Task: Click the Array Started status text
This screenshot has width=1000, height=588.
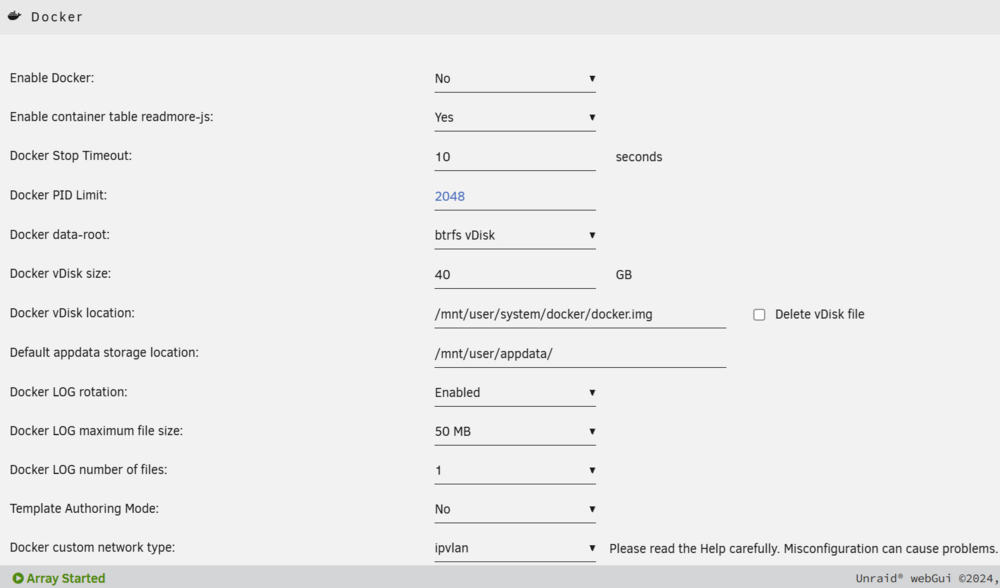Action: point(66,578)
